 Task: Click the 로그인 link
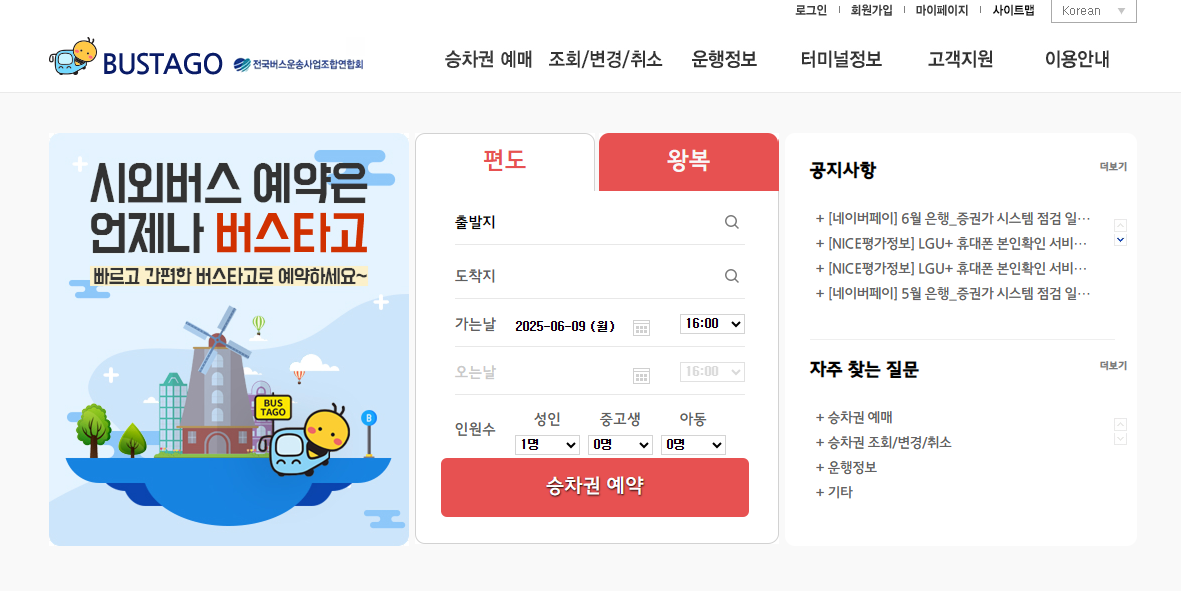point(811,11)
